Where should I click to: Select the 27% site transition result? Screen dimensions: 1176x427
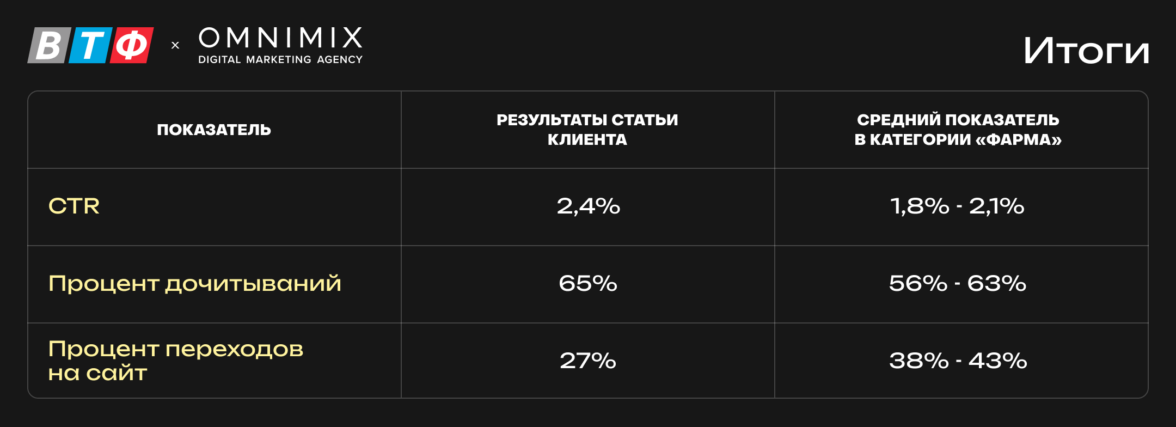click(588, 360)
